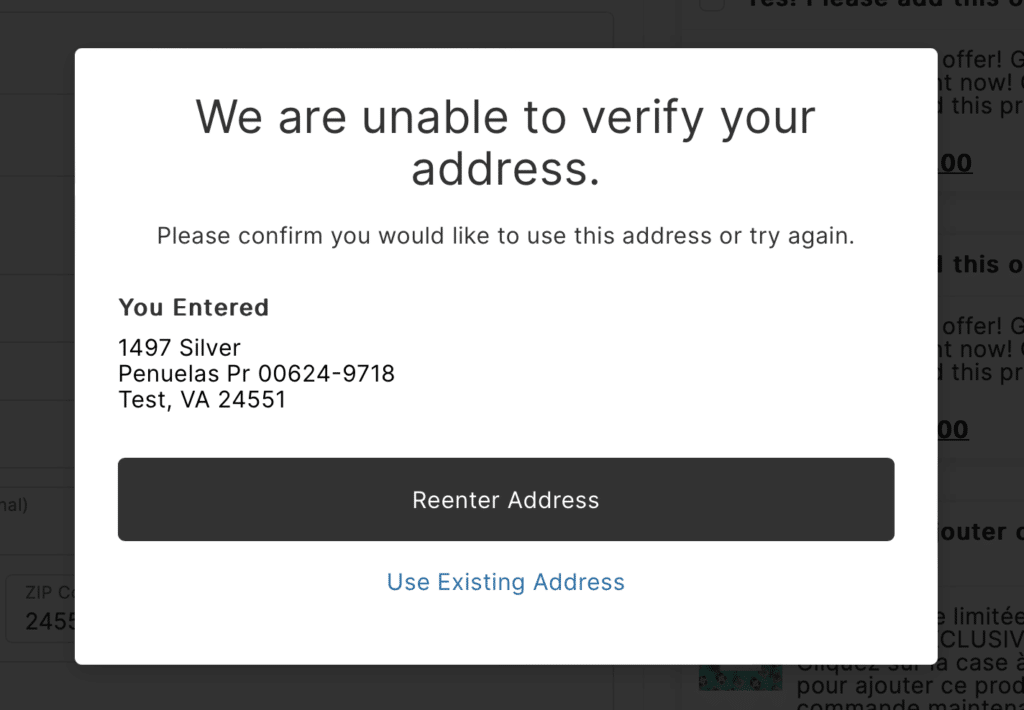
Task: Click the underlined .00 price link below first offer
Action: point(955,162)
